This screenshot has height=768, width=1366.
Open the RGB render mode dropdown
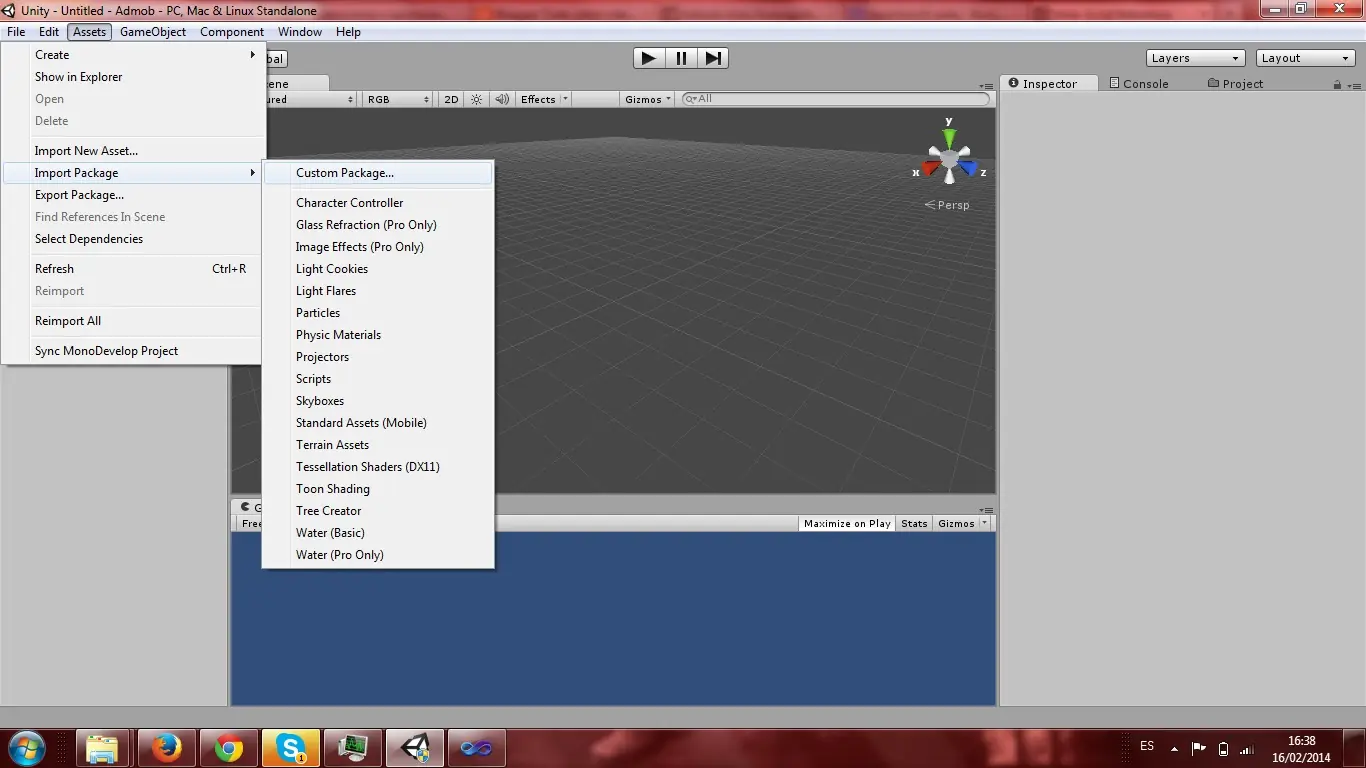(397, 99)
